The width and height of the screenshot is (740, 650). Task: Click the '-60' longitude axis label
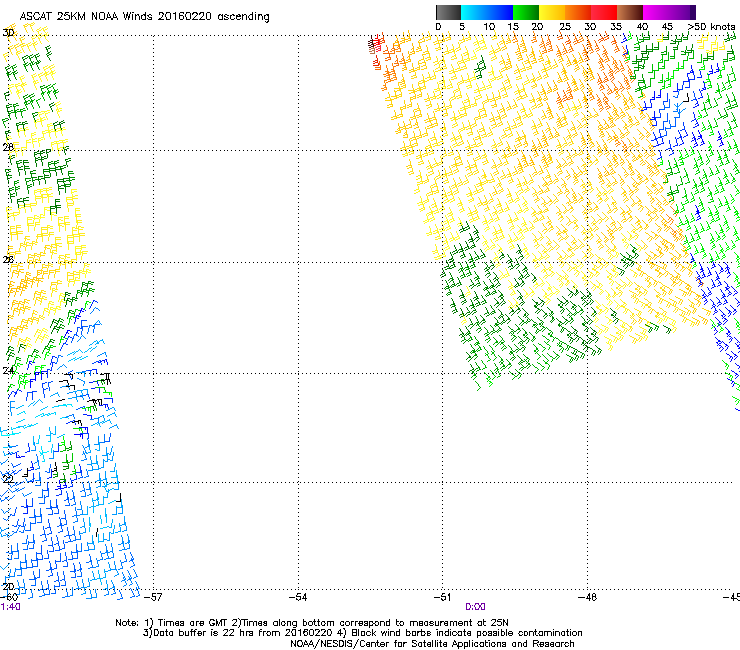9,597
